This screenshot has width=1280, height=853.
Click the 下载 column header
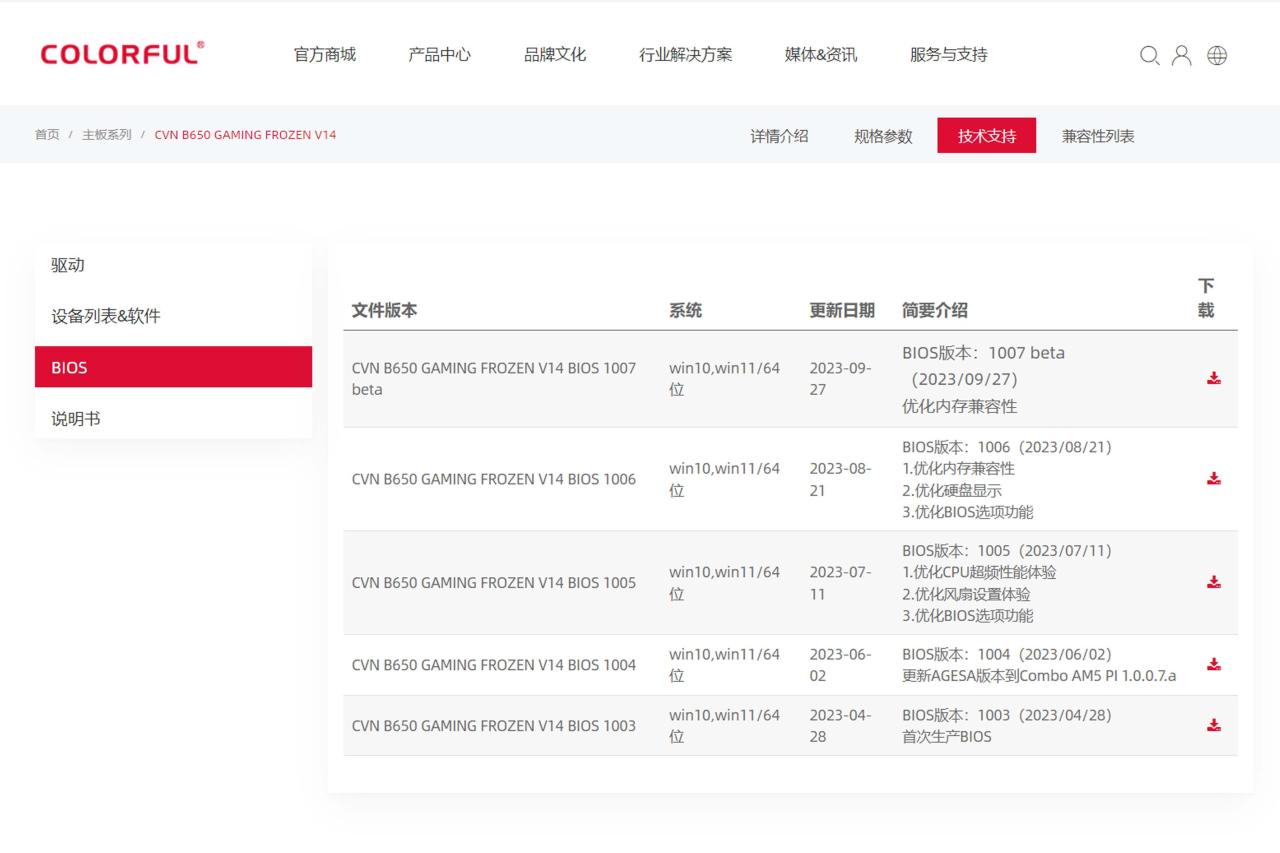tap(1206, 298)
